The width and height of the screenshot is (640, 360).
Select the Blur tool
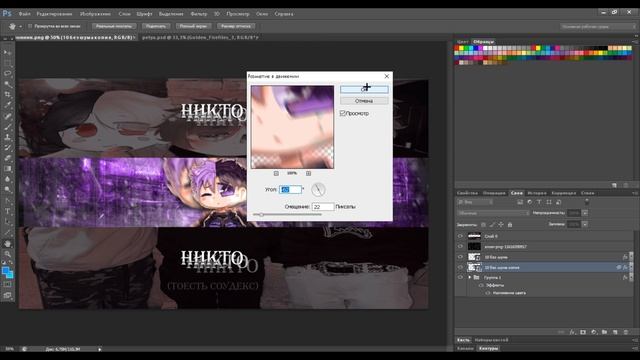pyautogui.click(x=7, y=179)
